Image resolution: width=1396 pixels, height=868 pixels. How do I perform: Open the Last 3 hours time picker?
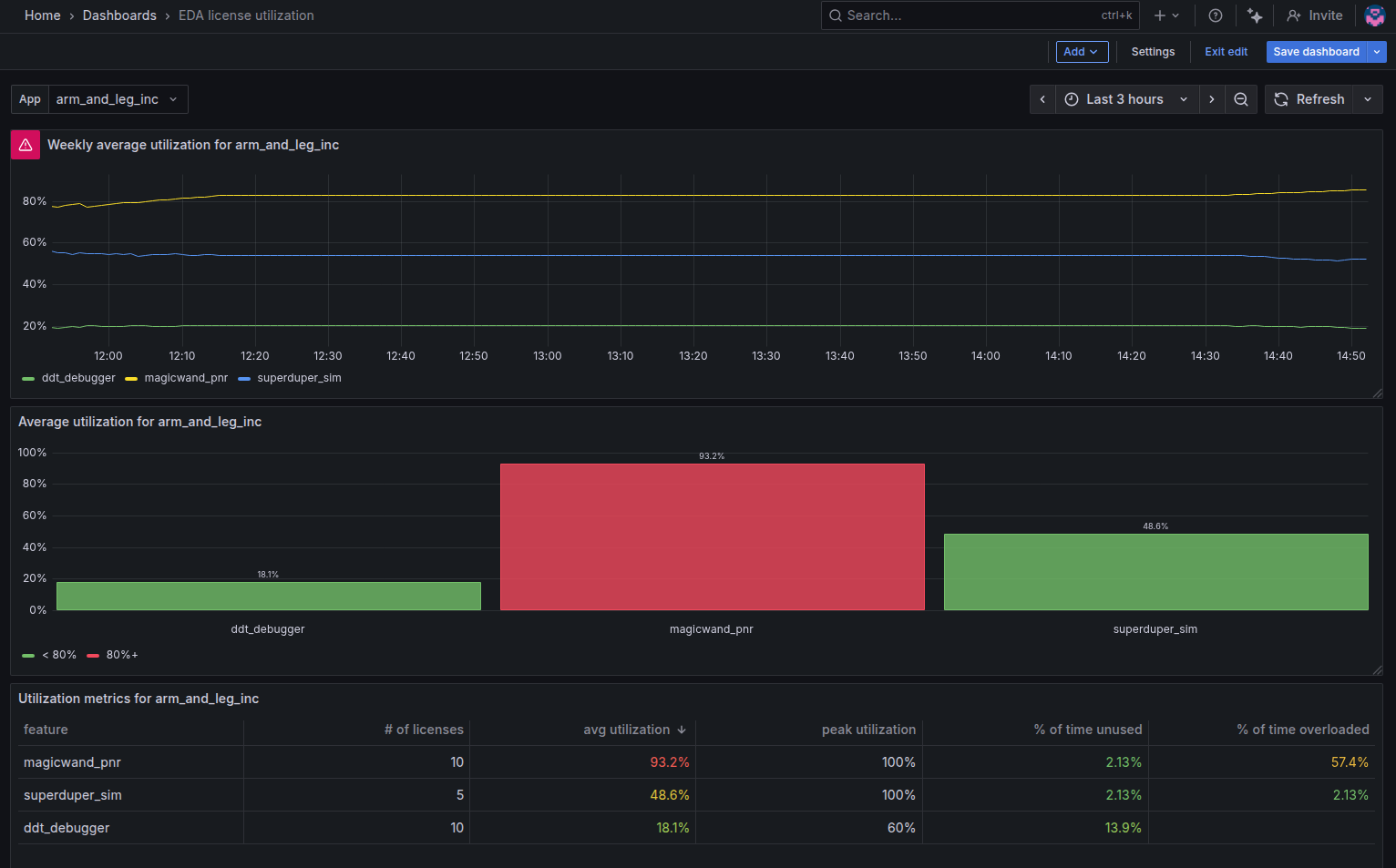tap(1126, 99)
